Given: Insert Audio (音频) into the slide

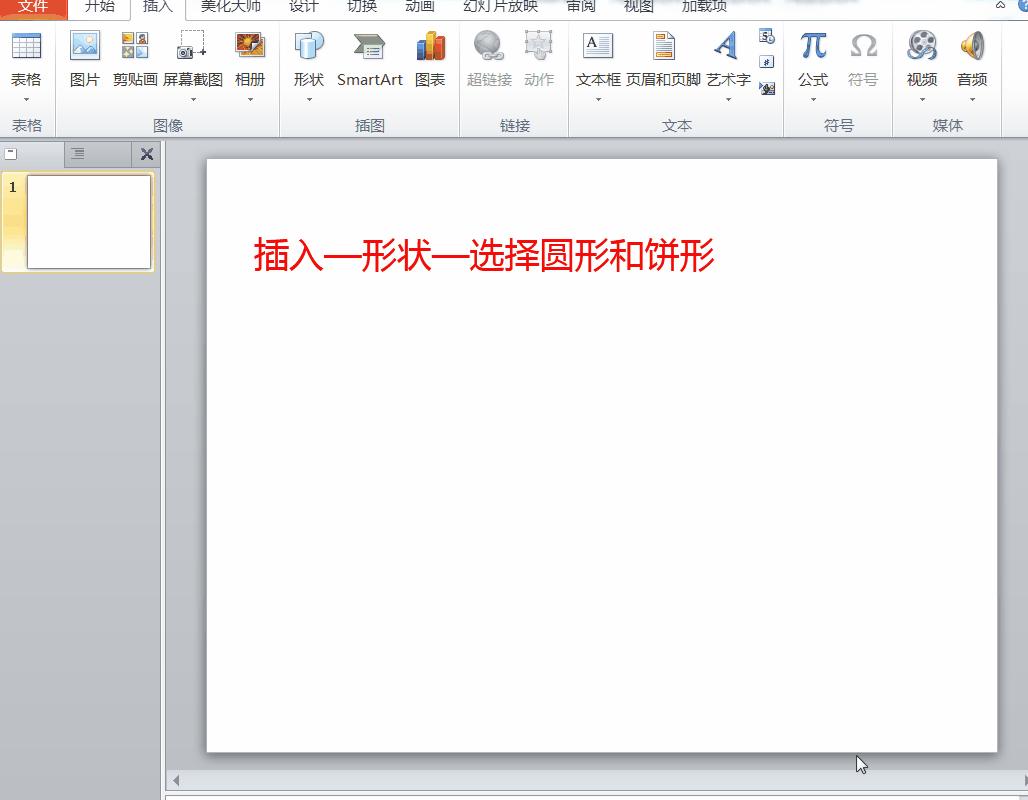Looking at the screenshot, I should tap(970, 55).
